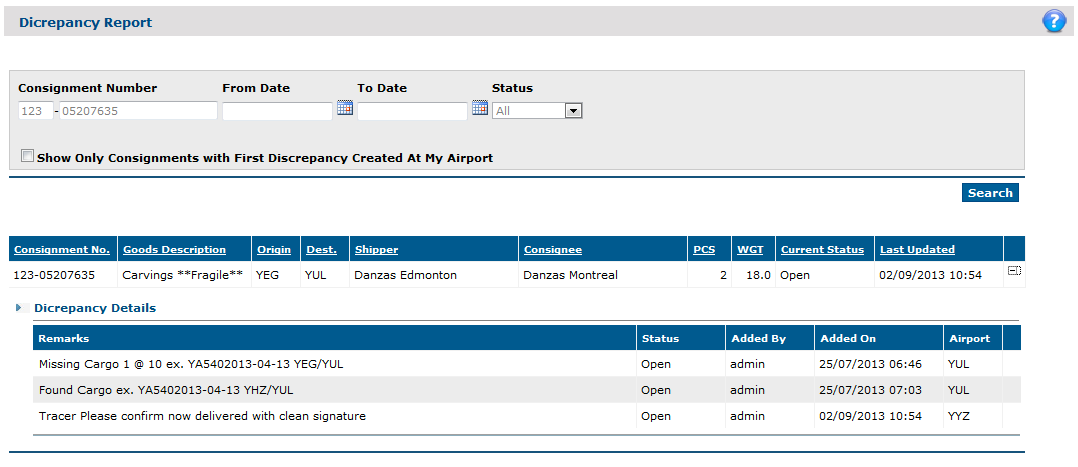Sort by Current Status column header
Screen dimensions: 1078x467
pos(822,250)
